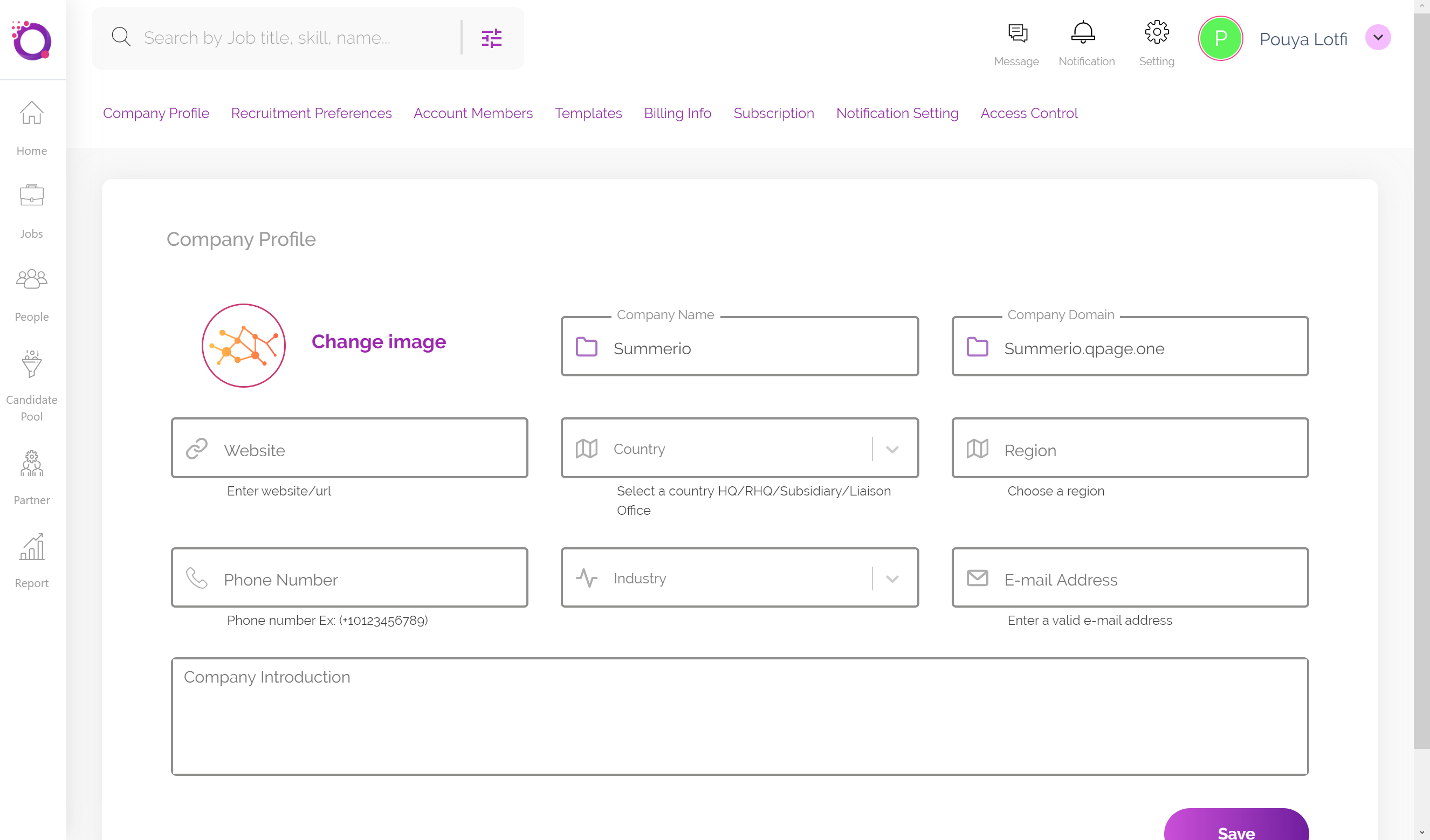This screenshot has width=1430, height=840.
Task: Go to Jobs briefcase icon
Action: (x=32, y=196)
